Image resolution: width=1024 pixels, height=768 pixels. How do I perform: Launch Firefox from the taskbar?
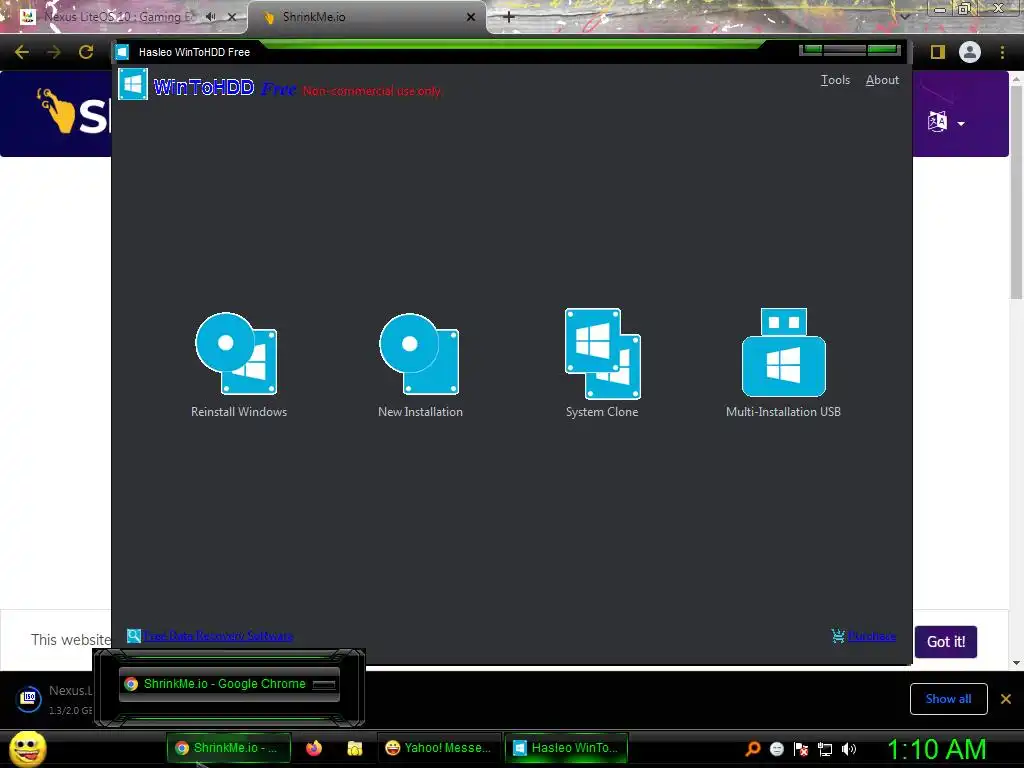pos(314,748)
